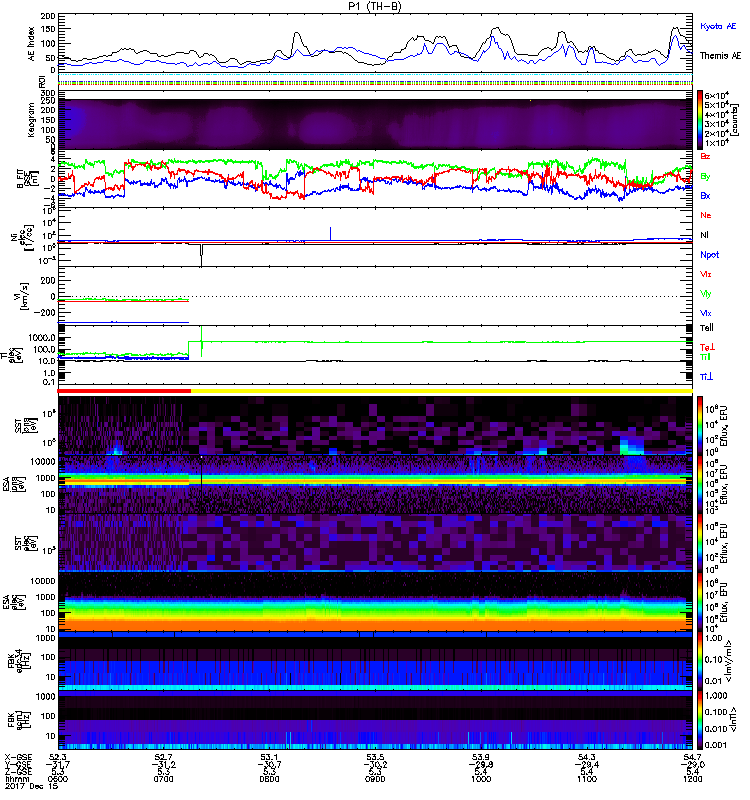Click the blue "Bx" legend label

click(705, 195)
